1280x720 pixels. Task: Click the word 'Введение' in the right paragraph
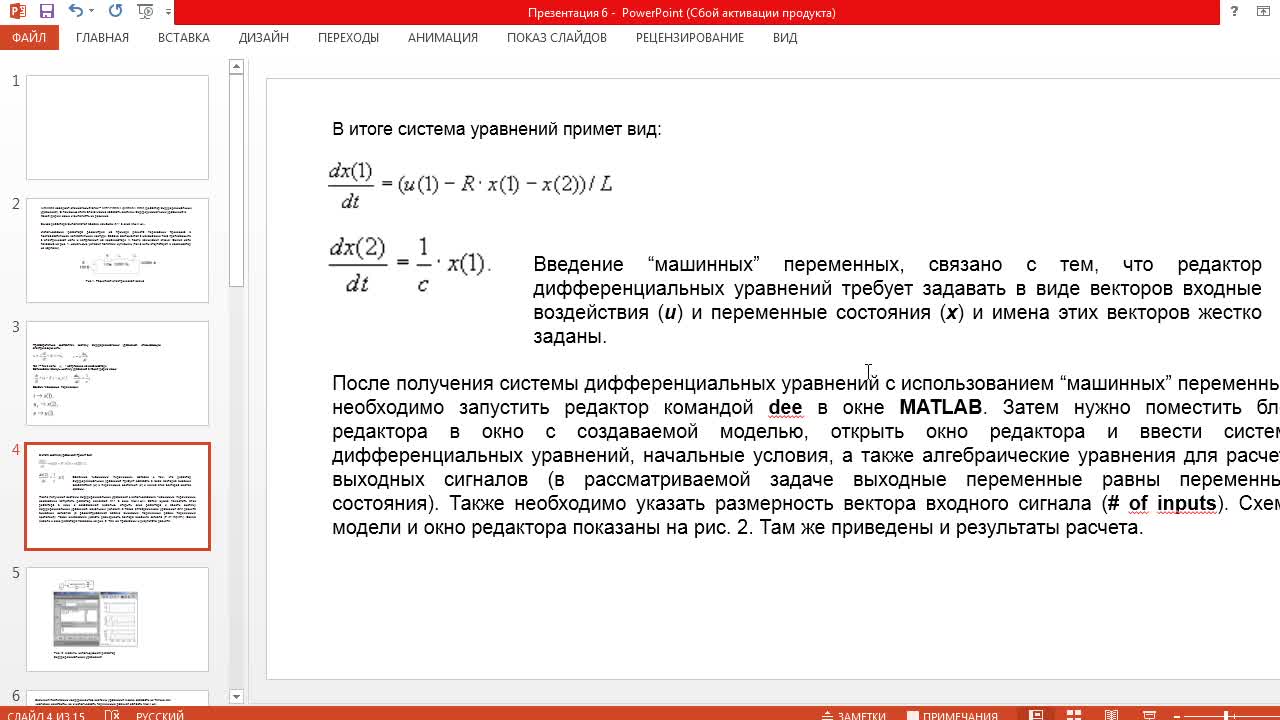coord(580,264)
